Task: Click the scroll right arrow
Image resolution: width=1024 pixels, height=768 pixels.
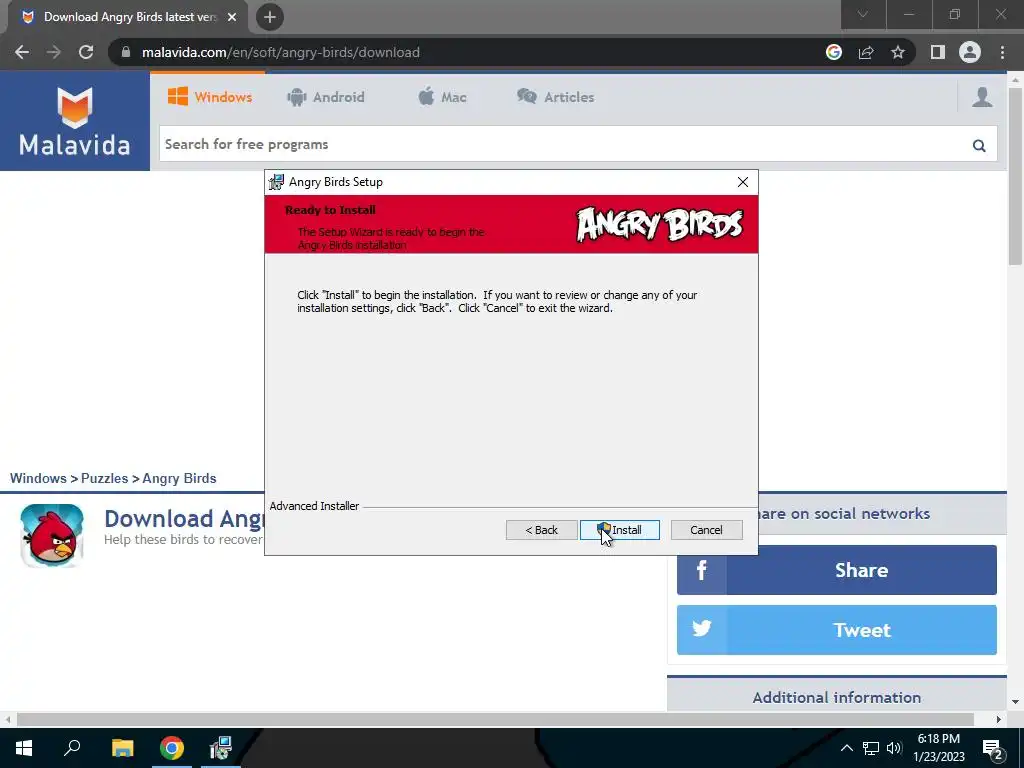Action: coord(999,719)
